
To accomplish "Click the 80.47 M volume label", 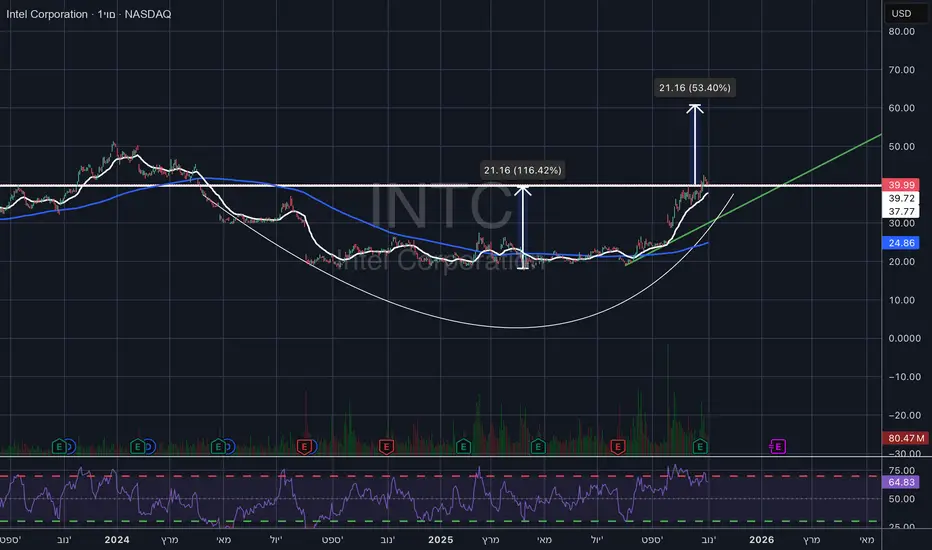I will click(906, 438).
